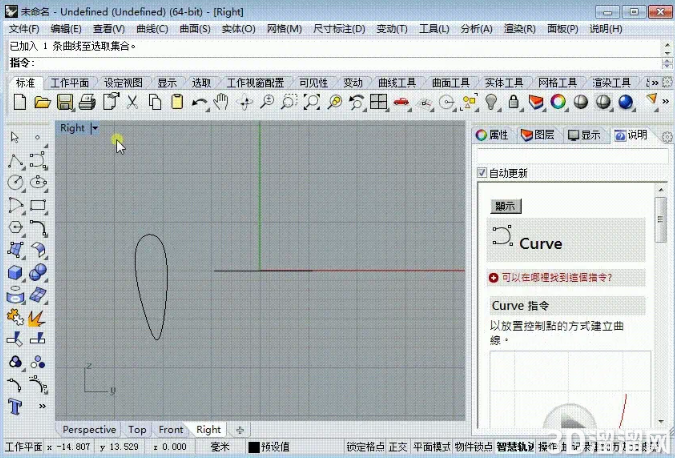Open the panel settings gear icon
This screenshot has width=675, height=458.
[x=667, y=137]
